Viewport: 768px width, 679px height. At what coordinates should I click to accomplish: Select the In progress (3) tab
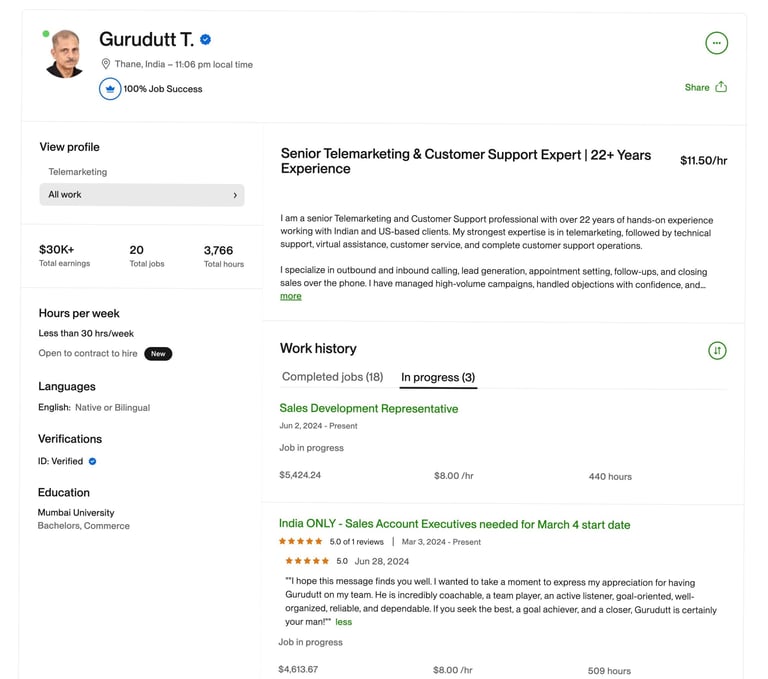pyautogui.click(x=438, y=377)
